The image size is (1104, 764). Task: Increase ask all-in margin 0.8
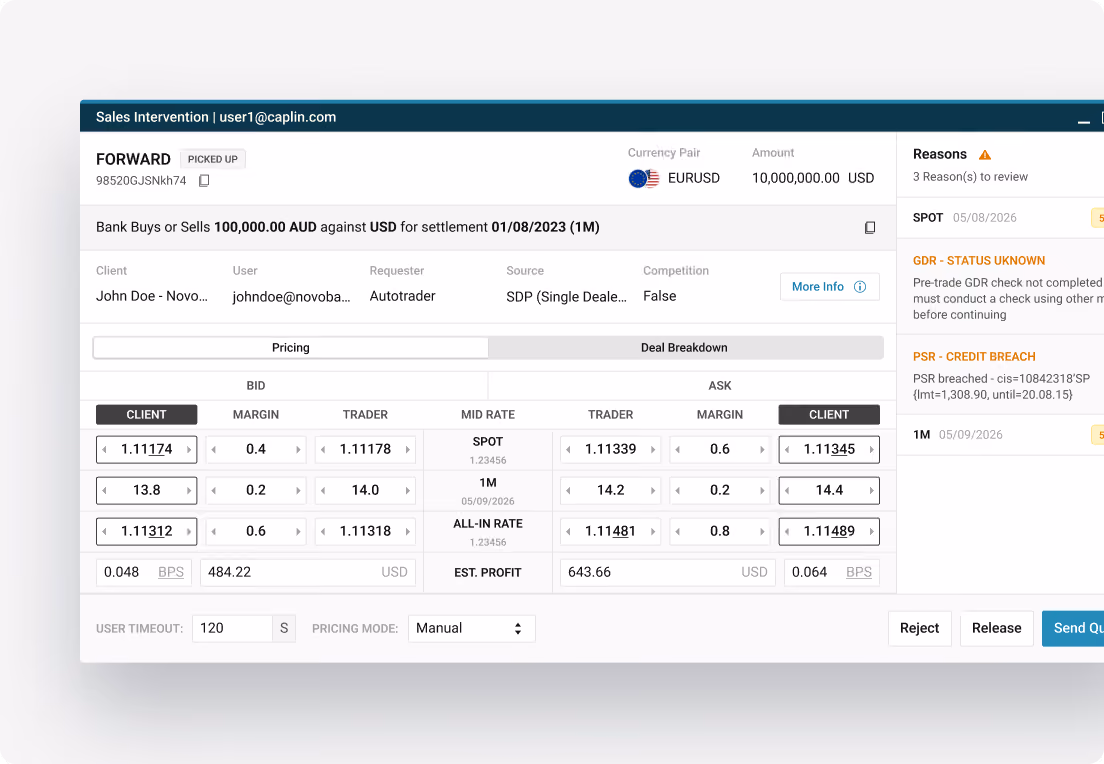point(762,532)
